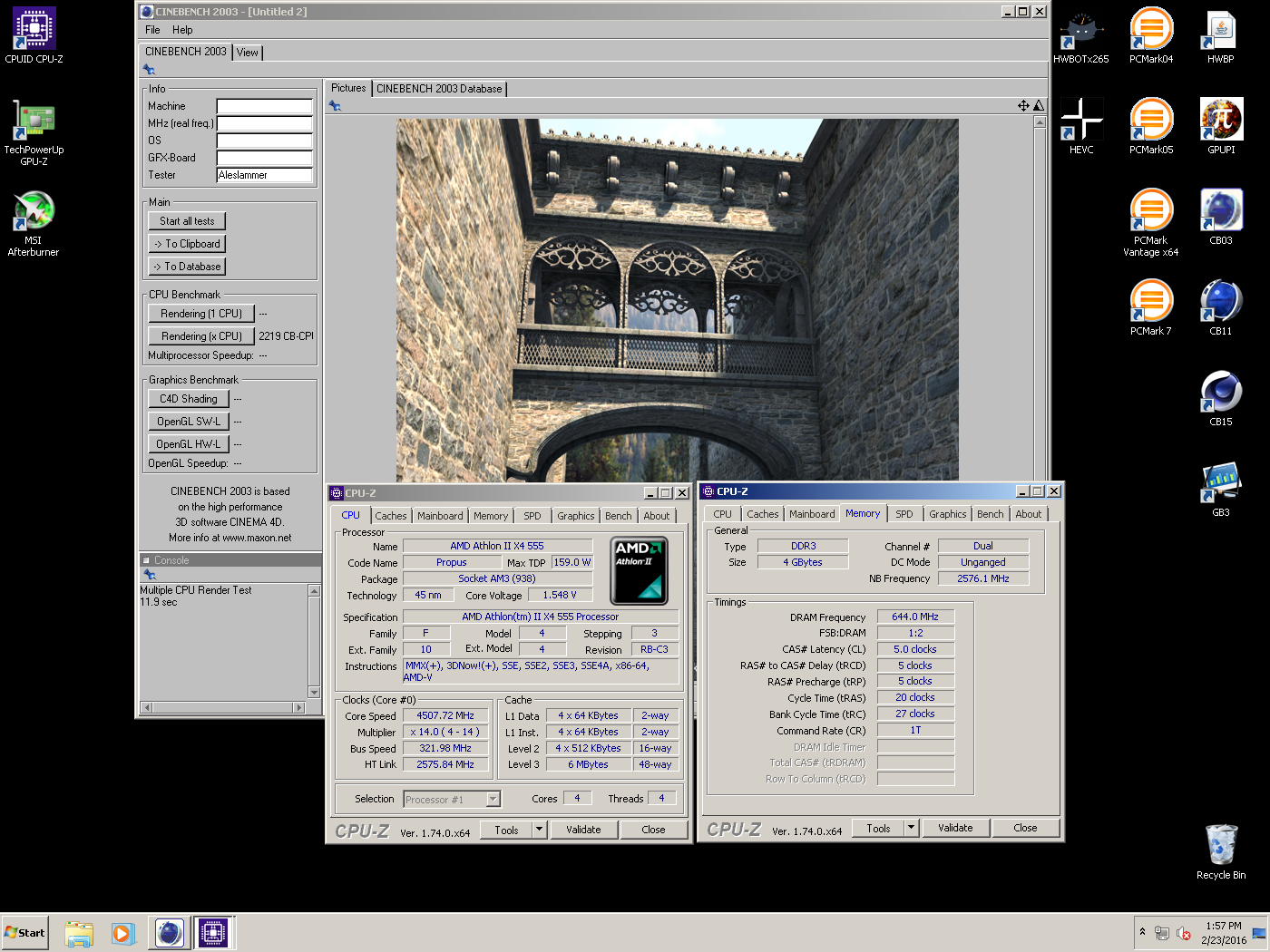Open SPD tab in Memory CPU-Z window

[904, 514]
